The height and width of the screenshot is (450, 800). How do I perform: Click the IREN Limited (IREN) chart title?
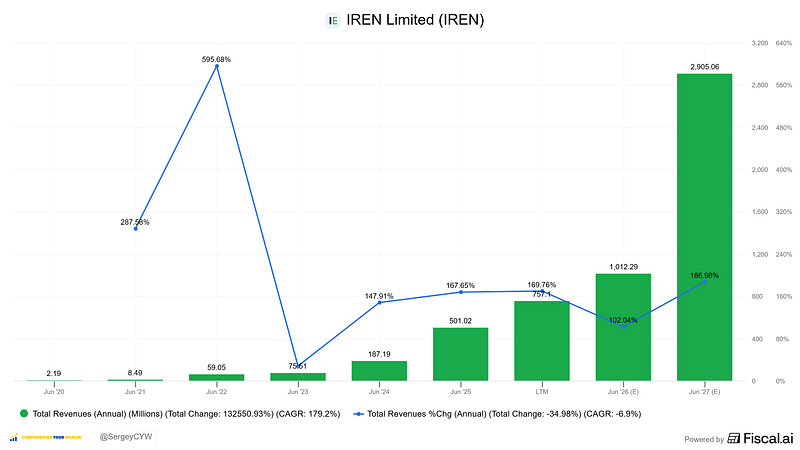[415, 20]
